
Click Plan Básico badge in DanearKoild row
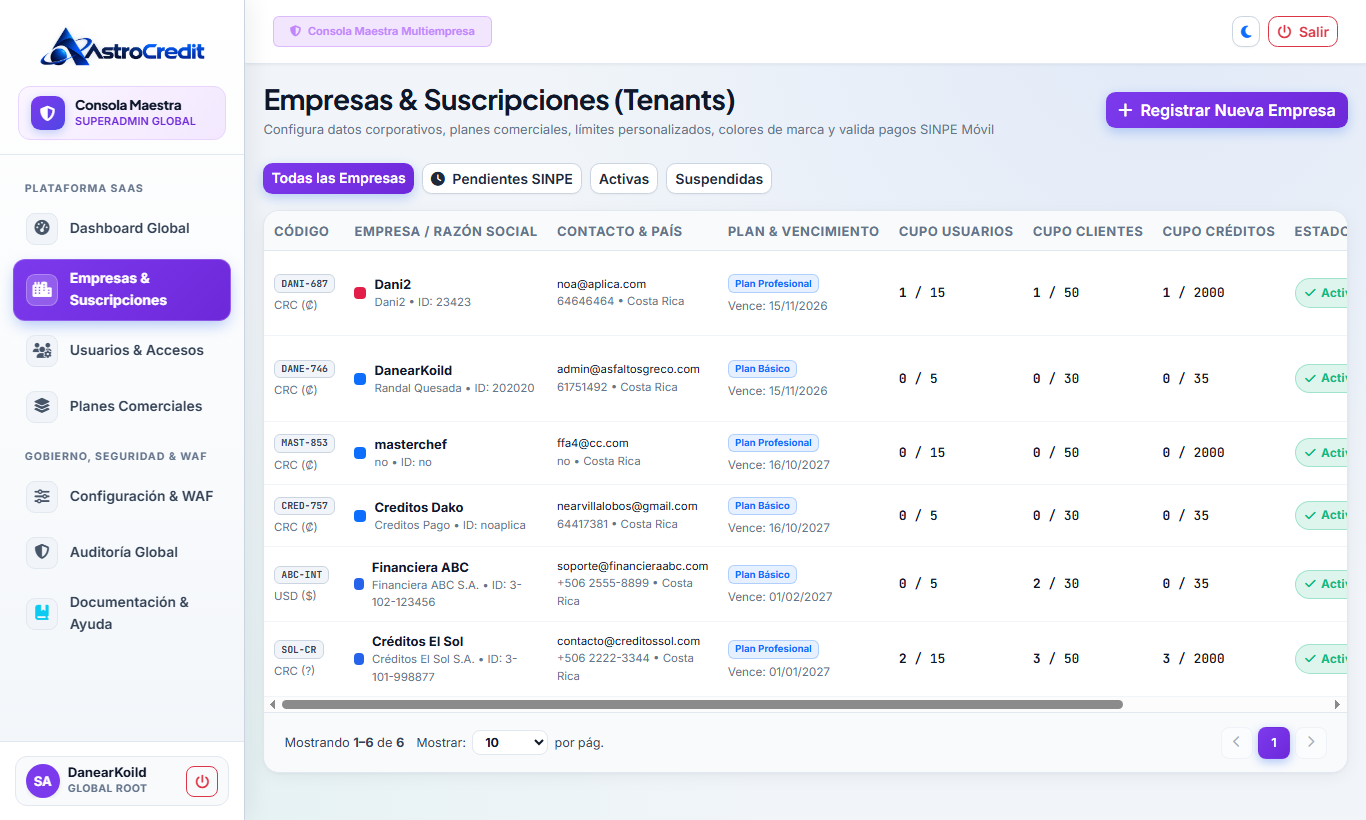tap(762, 369)
